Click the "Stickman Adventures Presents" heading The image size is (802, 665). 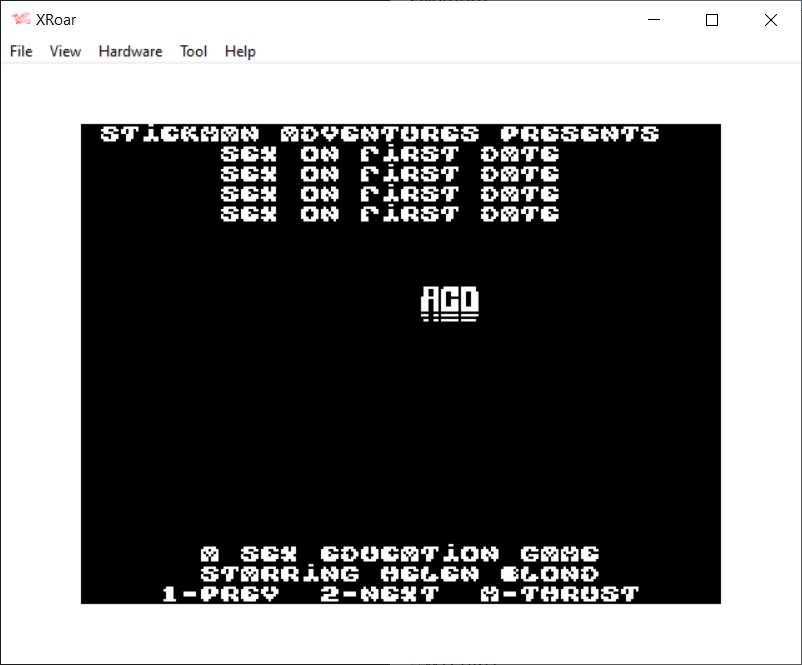pyautogui.click(x=380, y=134)
